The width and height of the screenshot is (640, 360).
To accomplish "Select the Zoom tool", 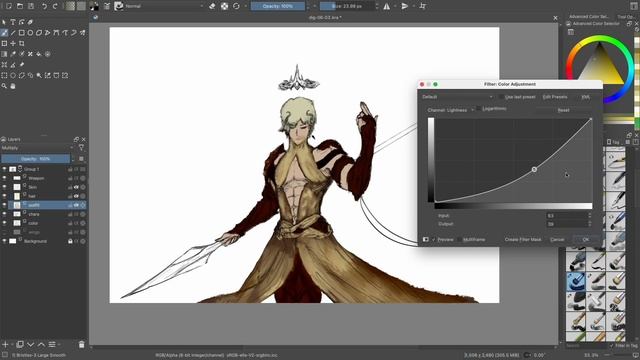I will 4,86.
